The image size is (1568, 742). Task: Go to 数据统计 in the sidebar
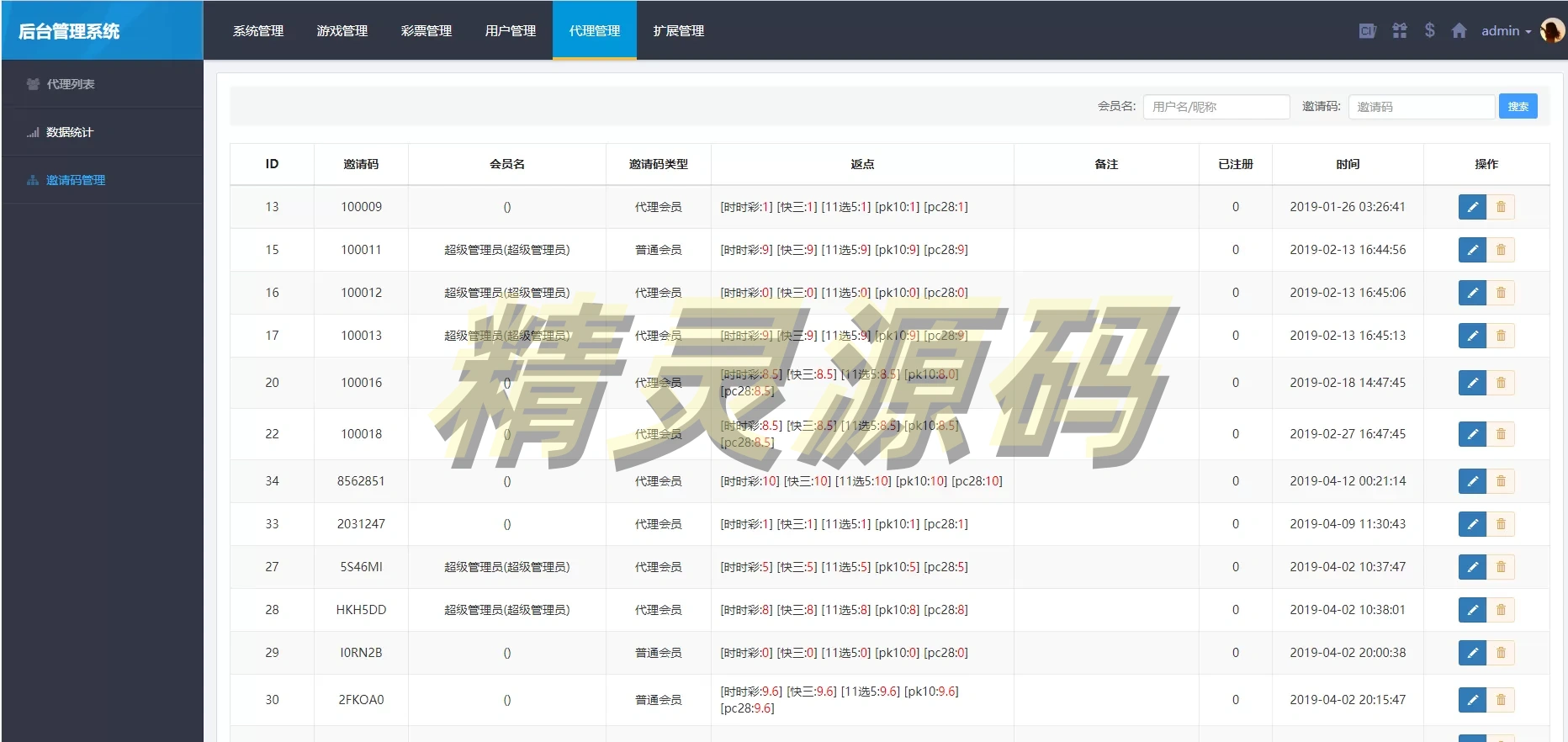point(103,132)
